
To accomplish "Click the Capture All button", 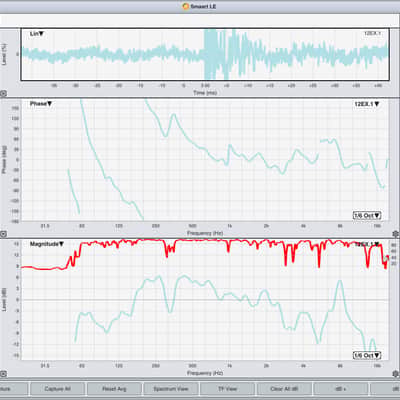I will pyautogui.click(x=58, y=389).
